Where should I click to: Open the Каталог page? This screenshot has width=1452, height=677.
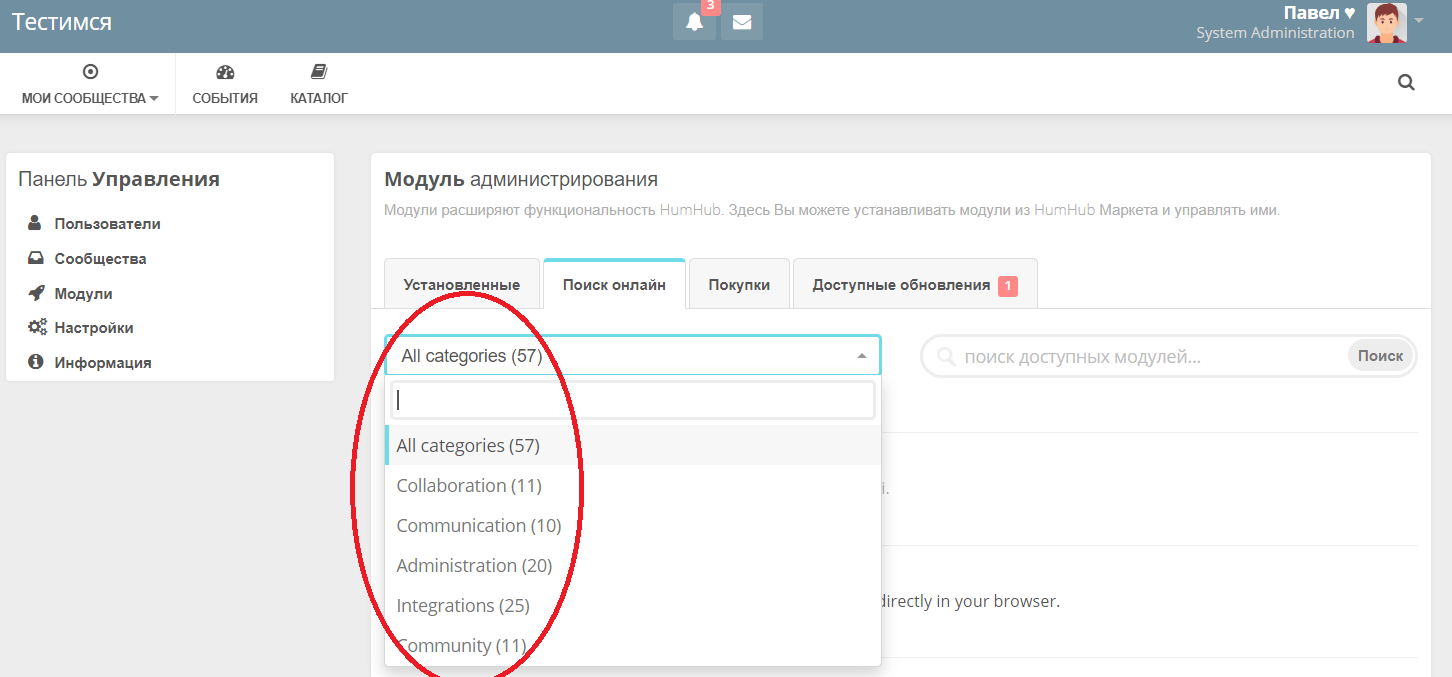[x=319, y=85]
